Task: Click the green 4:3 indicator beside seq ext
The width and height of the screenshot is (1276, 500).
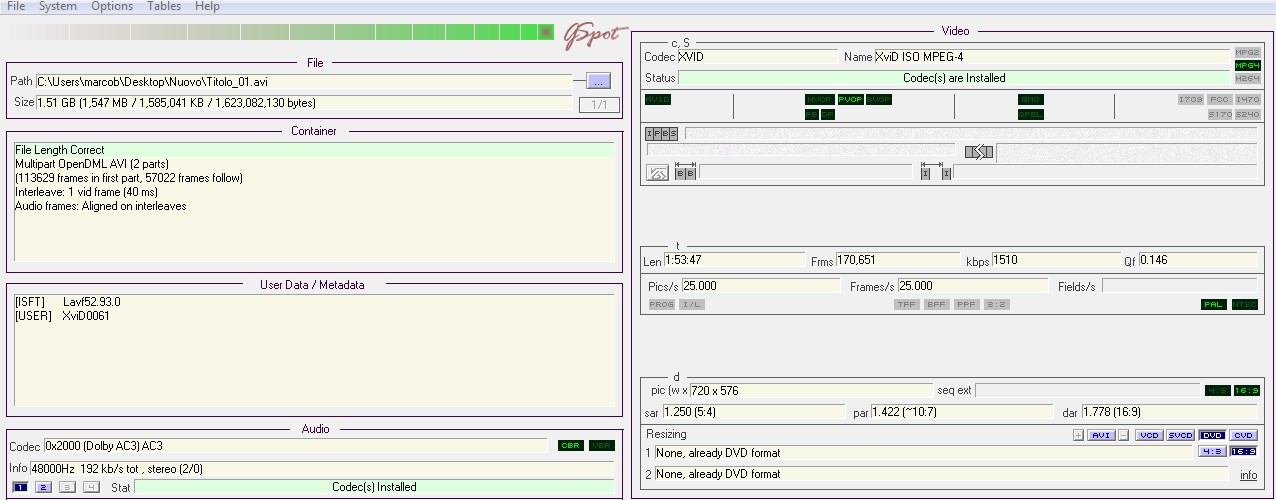Action: tap(1217, 390)
